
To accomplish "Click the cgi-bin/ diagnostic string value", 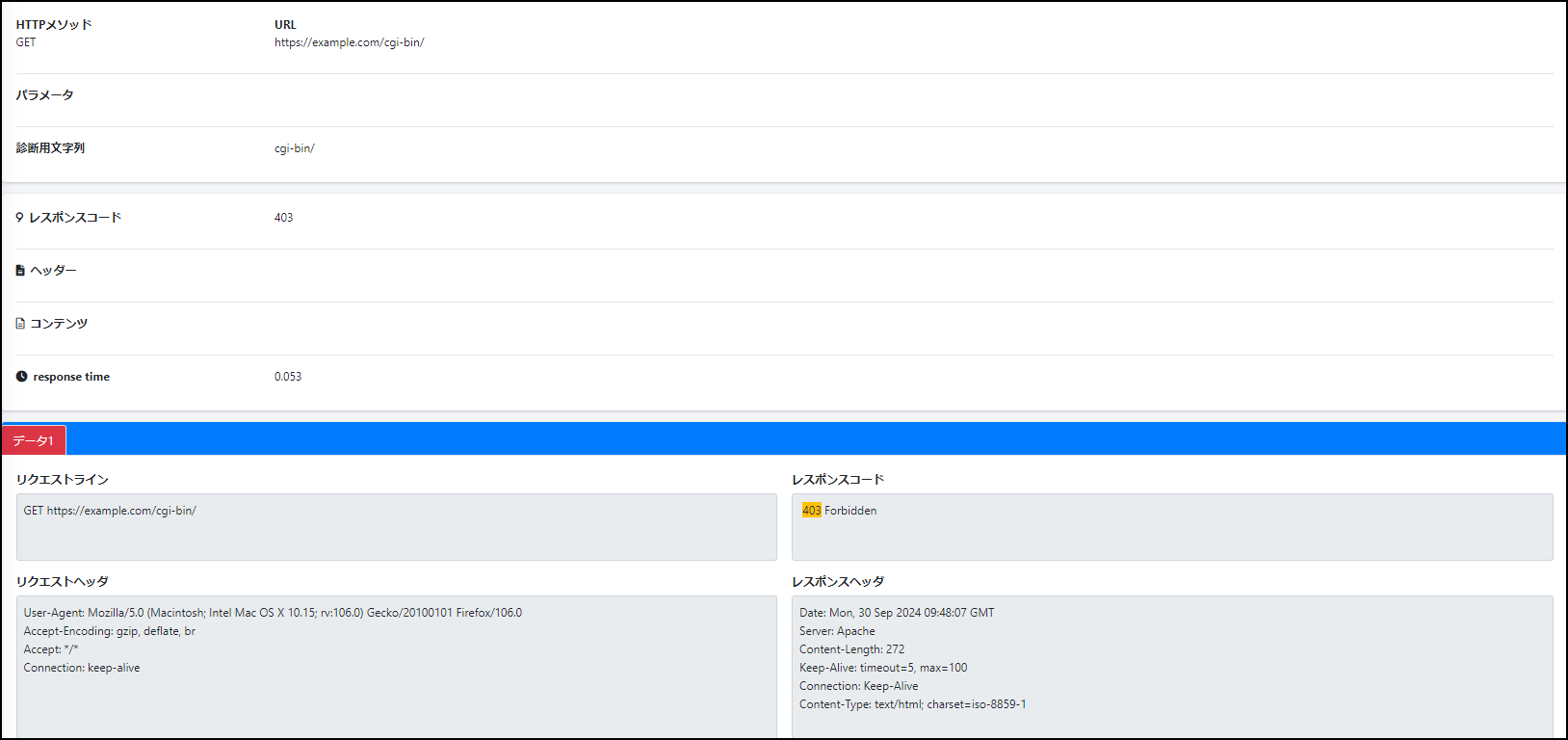I will [x=295, y=148].
